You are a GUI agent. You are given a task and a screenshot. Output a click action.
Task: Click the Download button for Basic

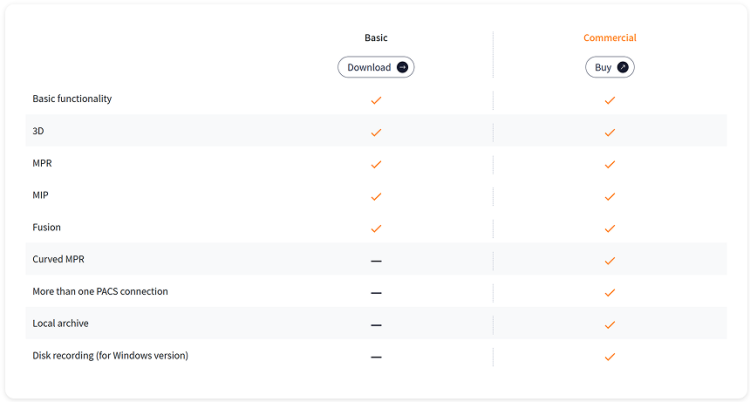[376, 67]
